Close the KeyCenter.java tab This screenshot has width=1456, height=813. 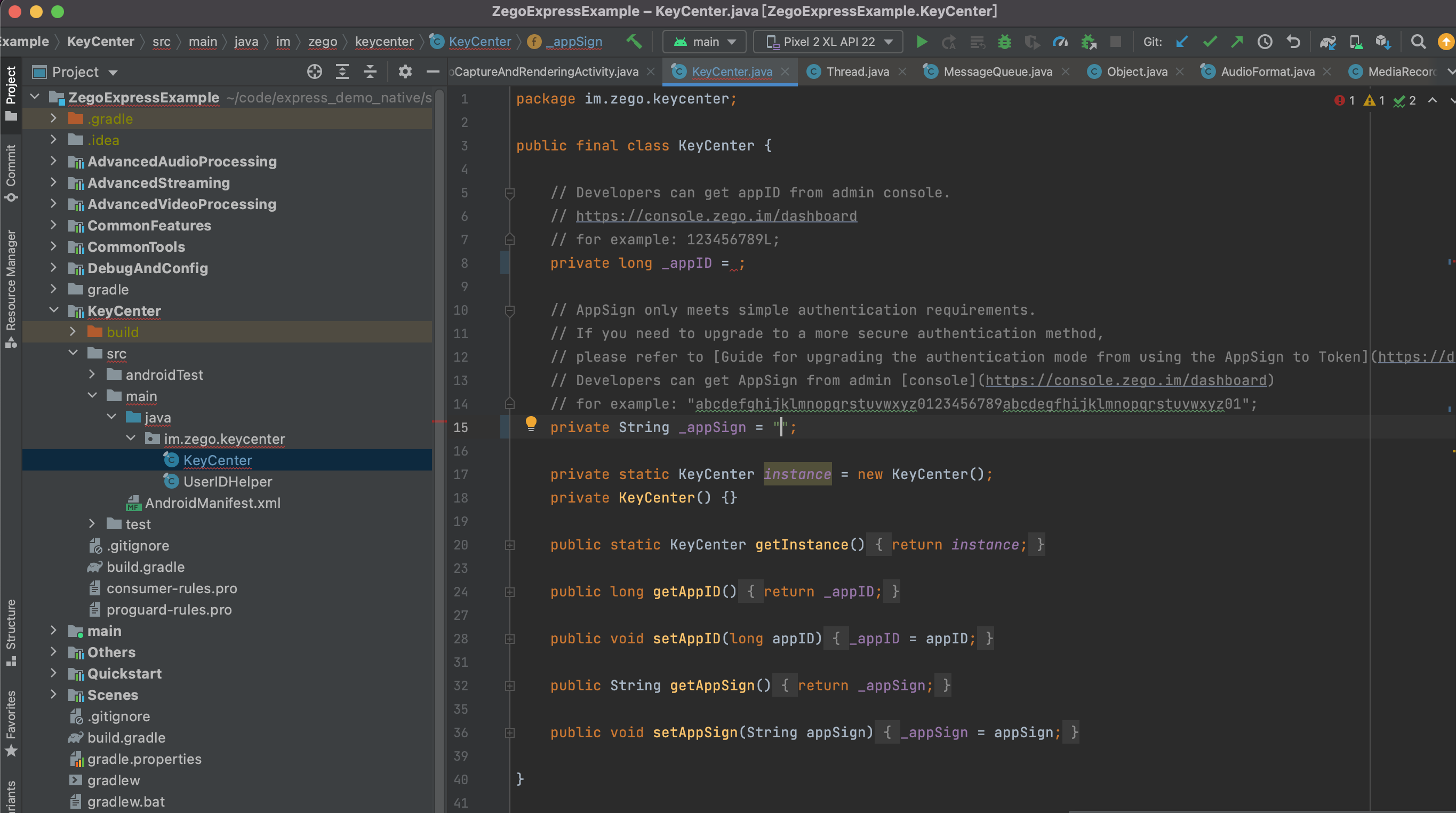[785, 72]
